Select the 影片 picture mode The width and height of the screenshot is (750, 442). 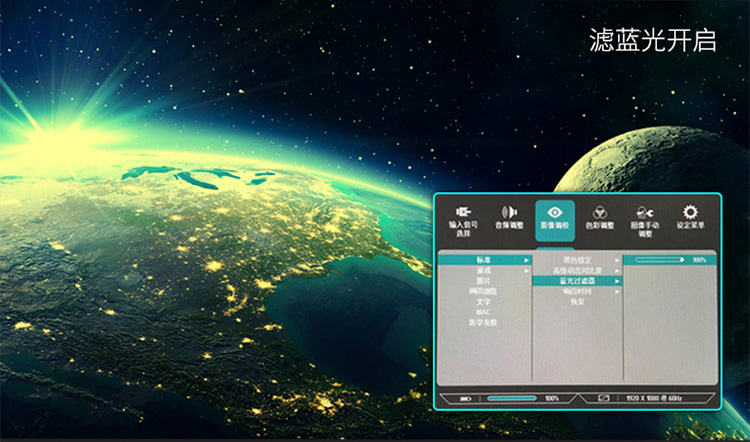pos(484,281)
